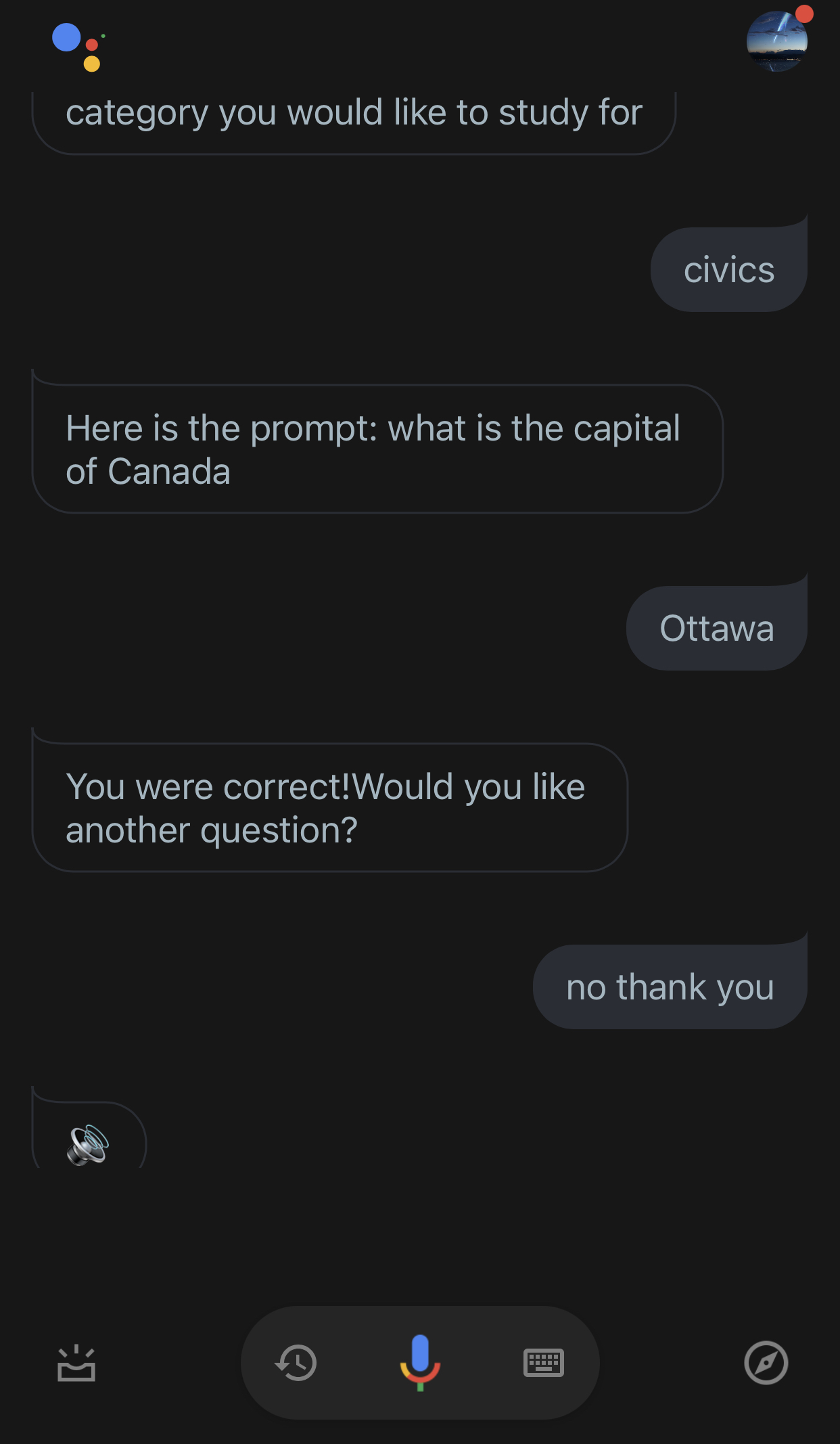Click "another question?" text in response
This screenshot has width=840, height=1444.
click(x=211, y=830)
